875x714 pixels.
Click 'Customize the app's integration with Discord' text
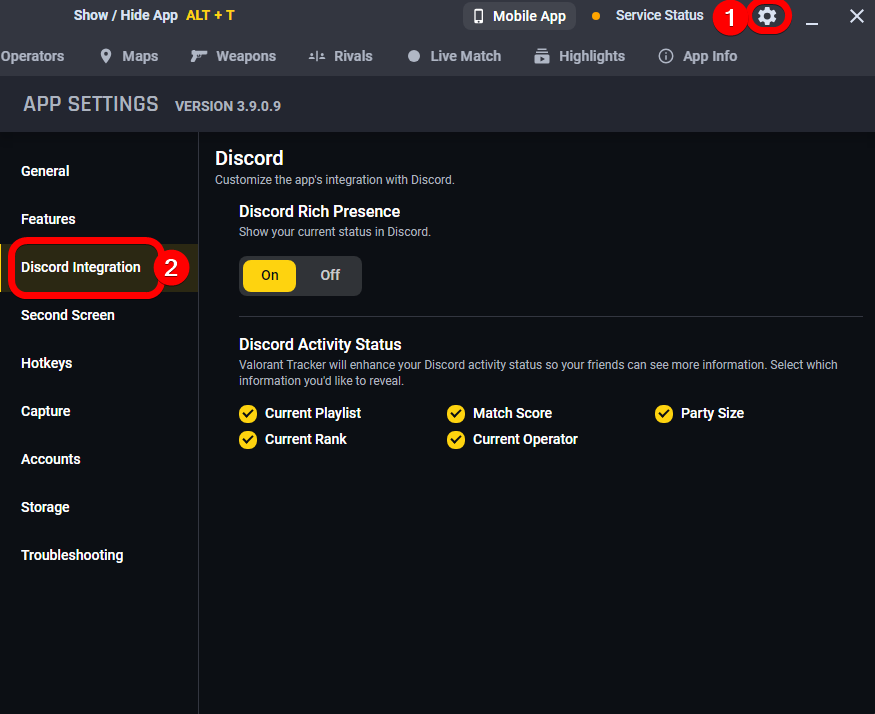point(335,180)
